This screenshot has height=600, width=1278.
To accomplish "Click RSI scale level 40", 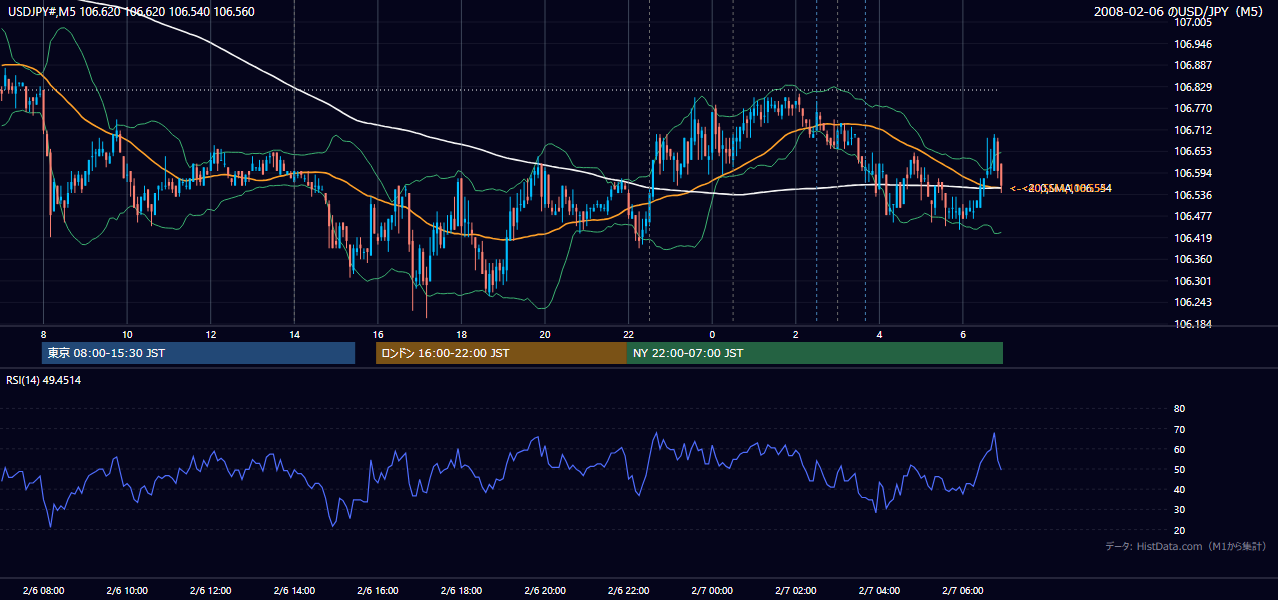I will click(1179, 490).
